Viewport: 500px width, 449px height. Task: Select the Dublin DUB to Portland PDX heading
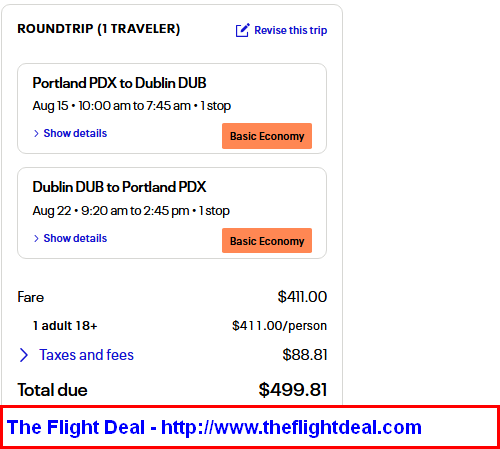119,187
